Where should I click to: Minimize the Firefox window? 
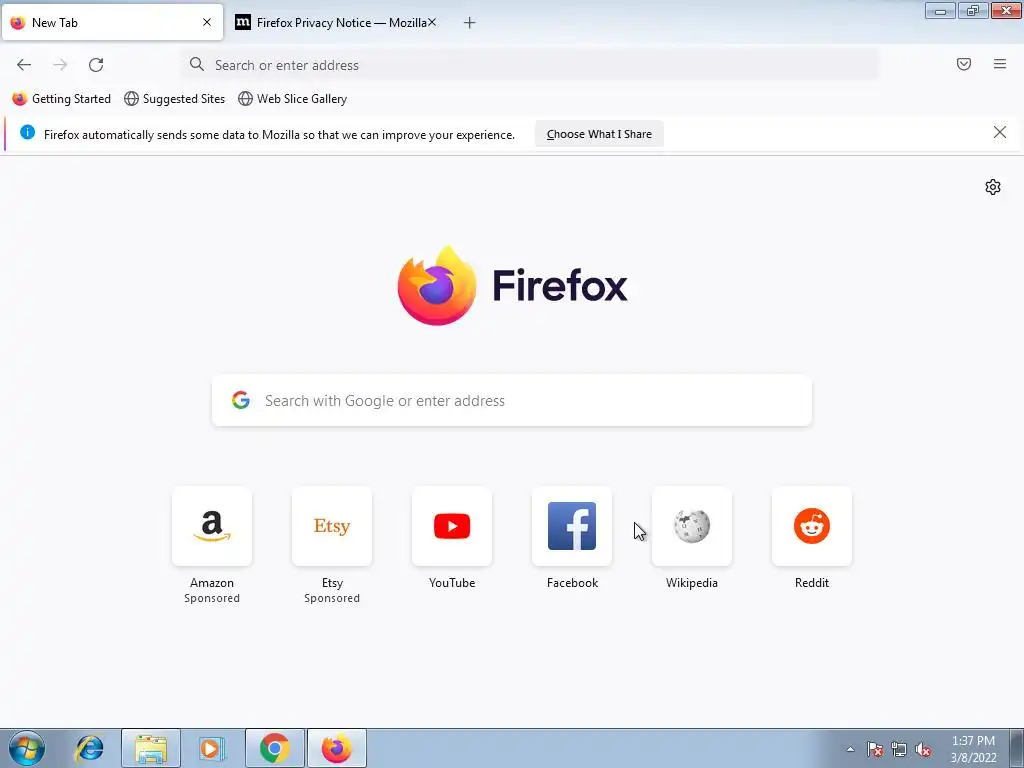940,10
